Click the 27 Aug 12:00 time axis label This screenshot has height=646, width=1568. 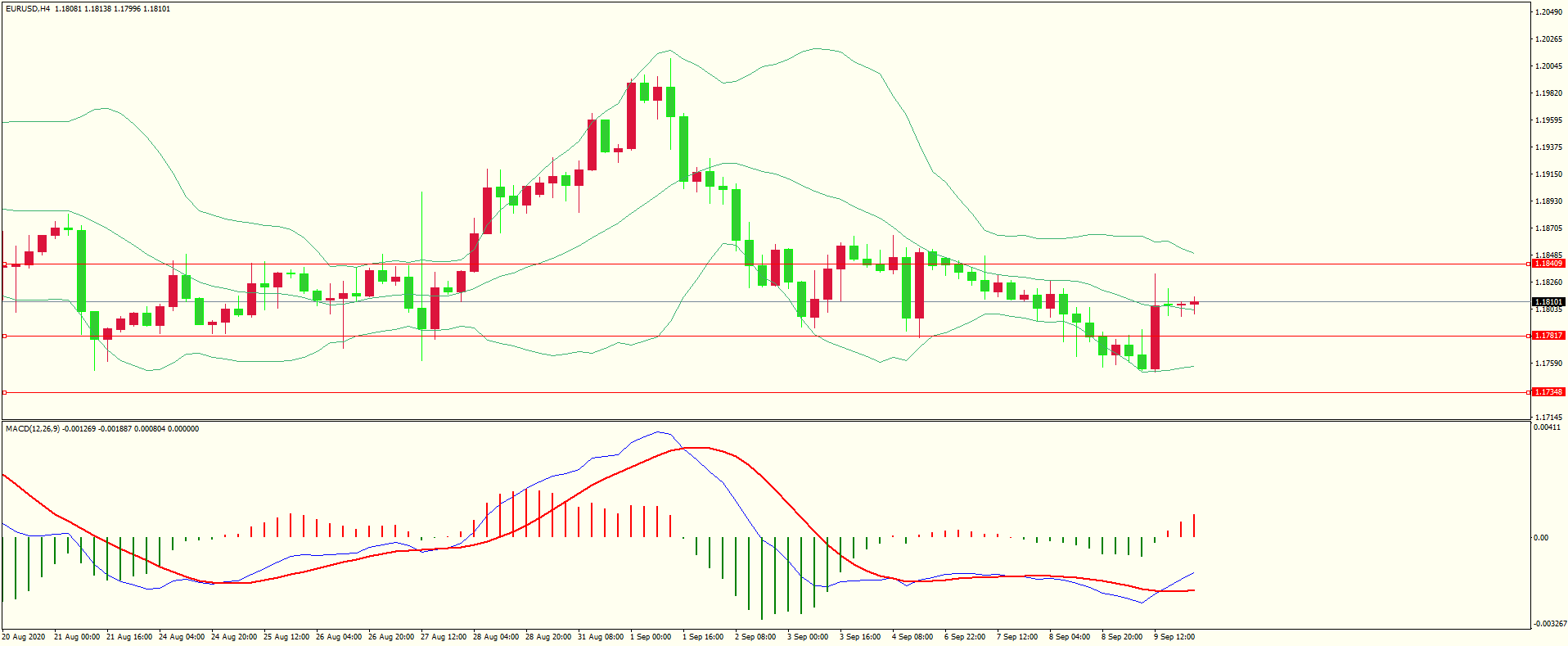pyautogui.click(x=444, y=637)
